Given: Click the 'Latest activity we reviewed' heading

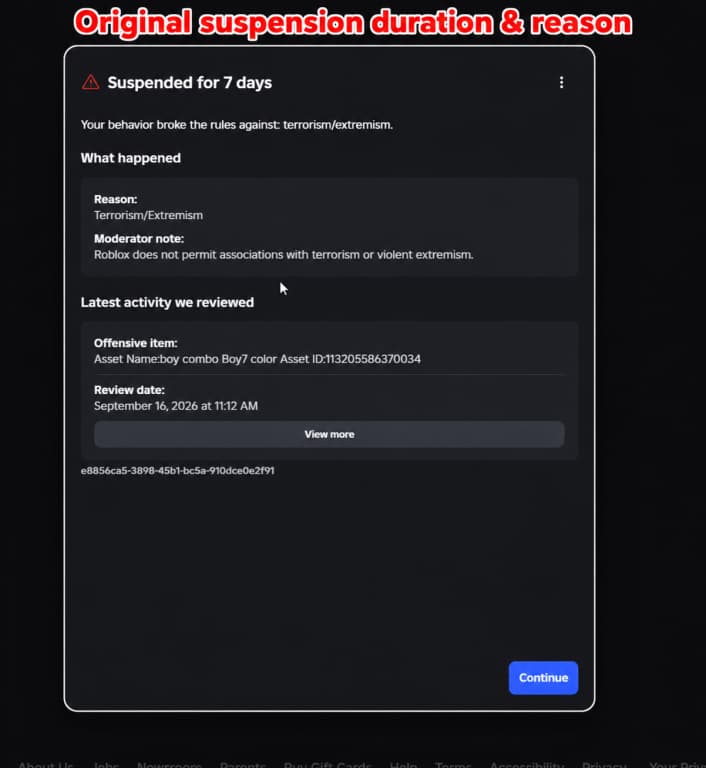Looking at the screenshot, I should point(168,303).
